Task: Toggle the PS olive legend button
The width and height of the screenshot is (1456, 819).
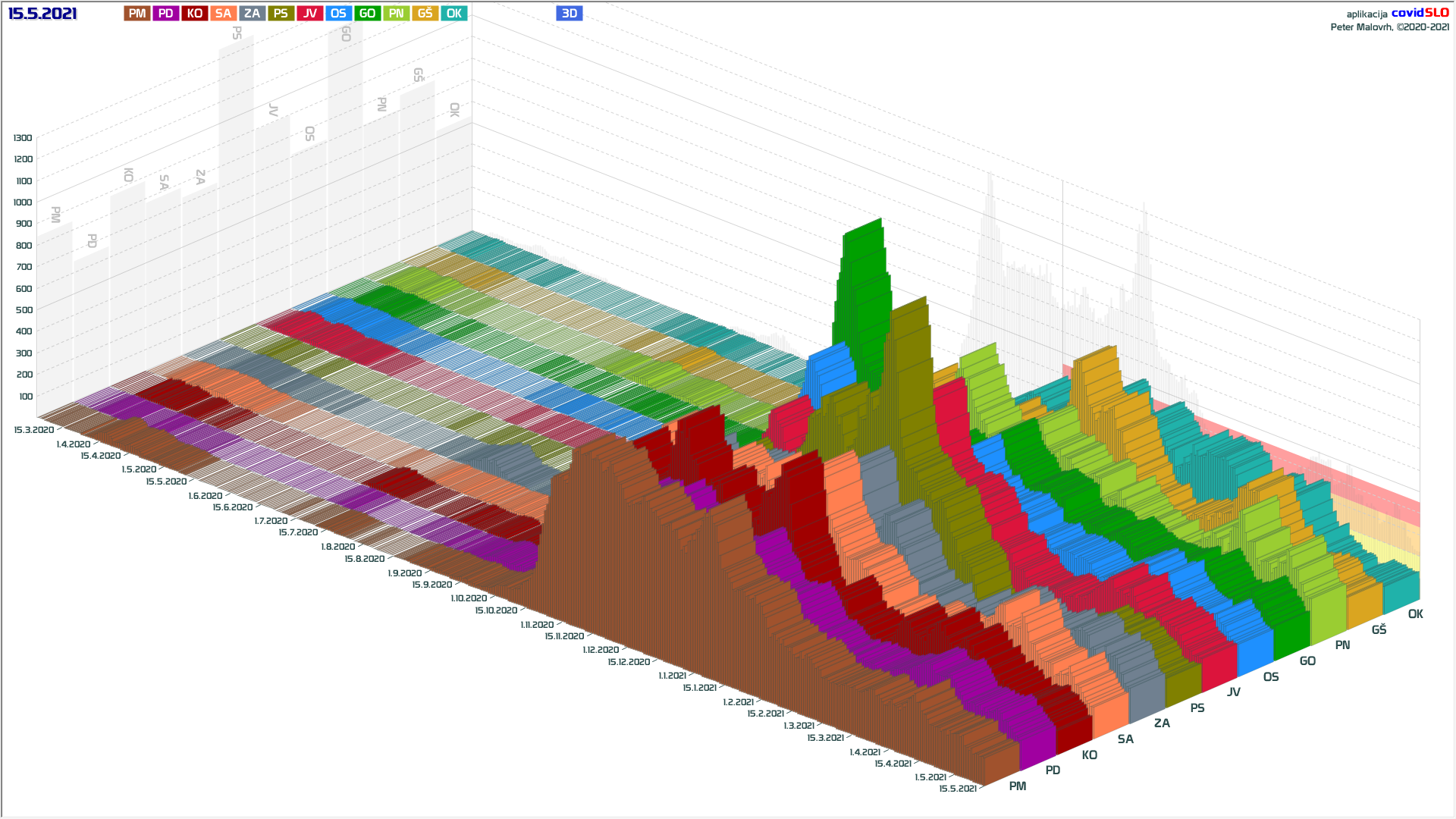Action: pyautogui.click(x=281, y=13)
